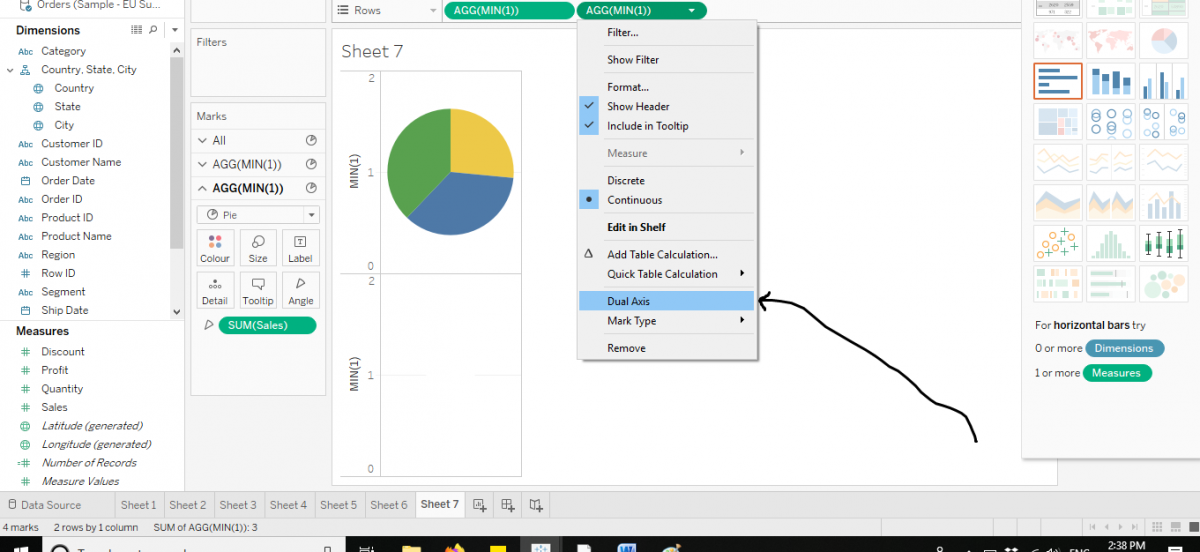
Task: Choose filled map thumbnail in Show Me
Action: coord(1111,40)
